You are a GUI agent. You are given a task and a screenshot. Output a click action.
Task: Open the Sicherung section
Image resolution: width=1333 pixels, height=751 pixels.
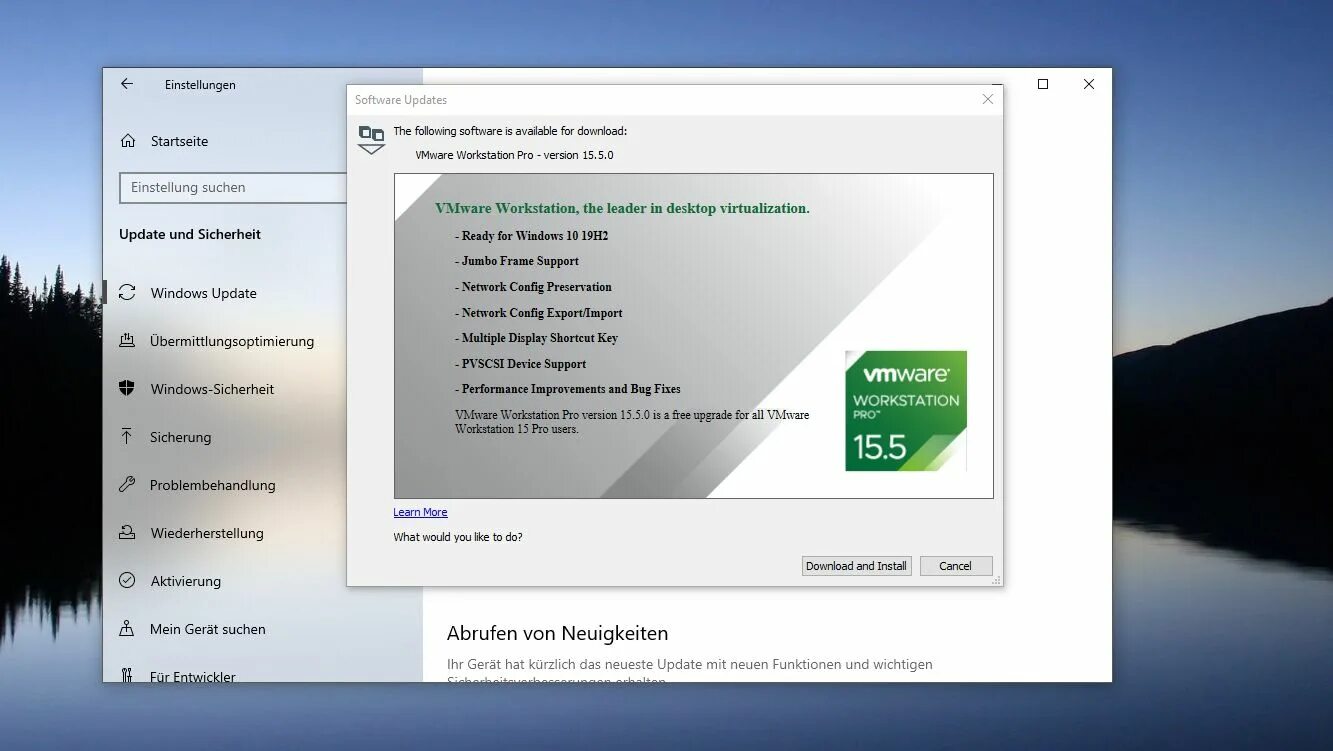(x=181, y=437)
